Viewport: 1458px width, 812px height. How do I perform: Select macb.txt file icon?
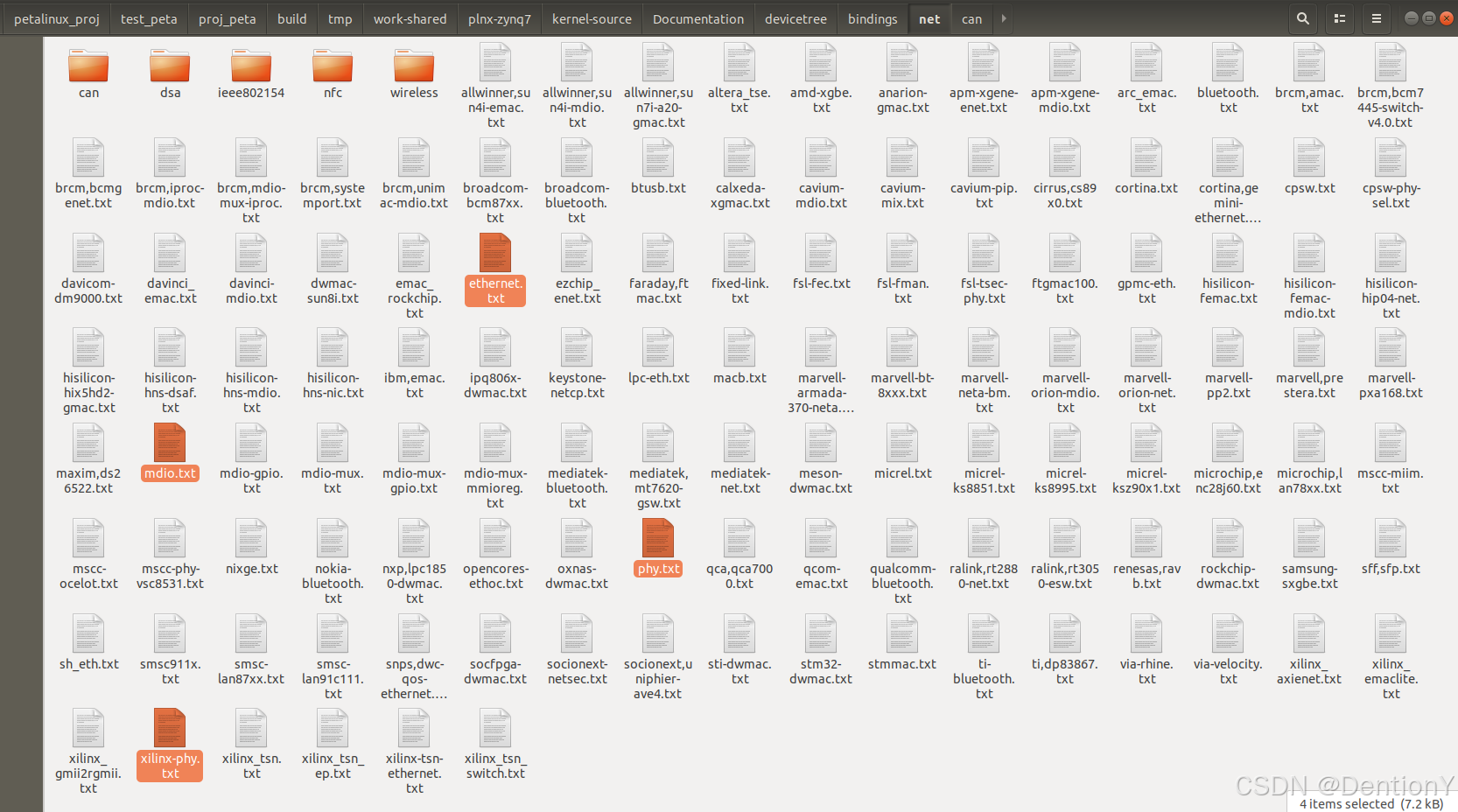(740, 347)
